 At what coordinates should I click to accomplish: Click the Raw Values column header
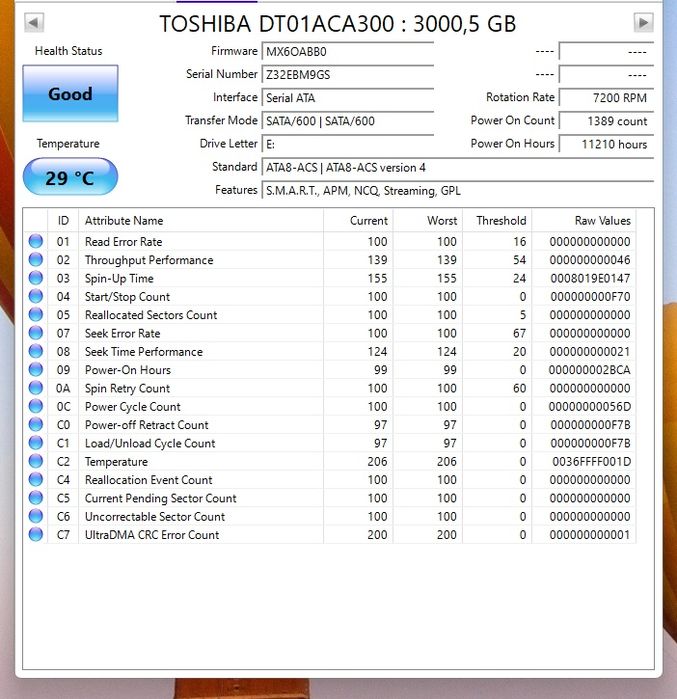pos(584,221)
